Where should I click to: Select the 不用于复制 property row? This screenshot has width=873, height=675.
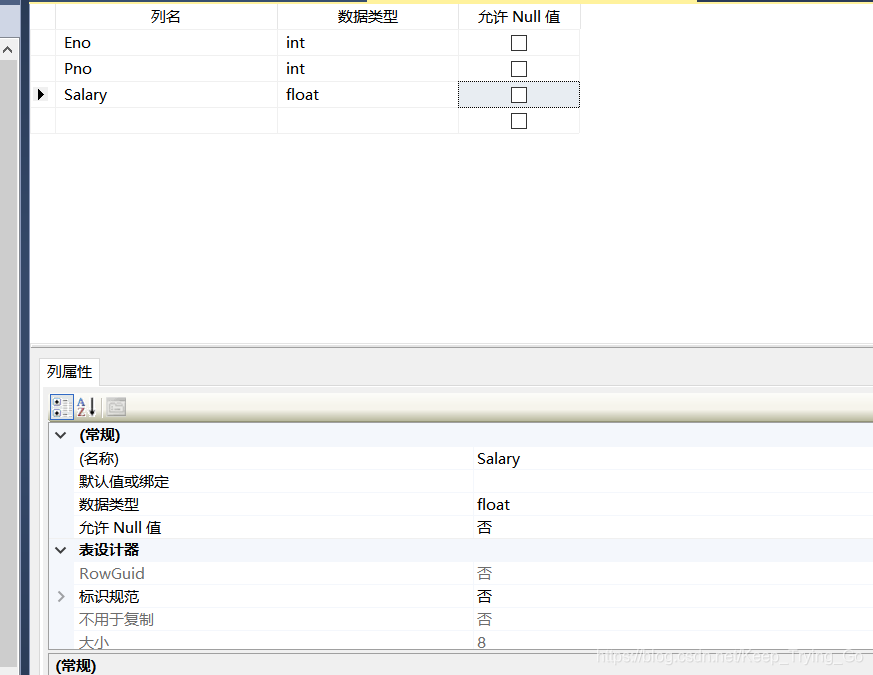473,619
